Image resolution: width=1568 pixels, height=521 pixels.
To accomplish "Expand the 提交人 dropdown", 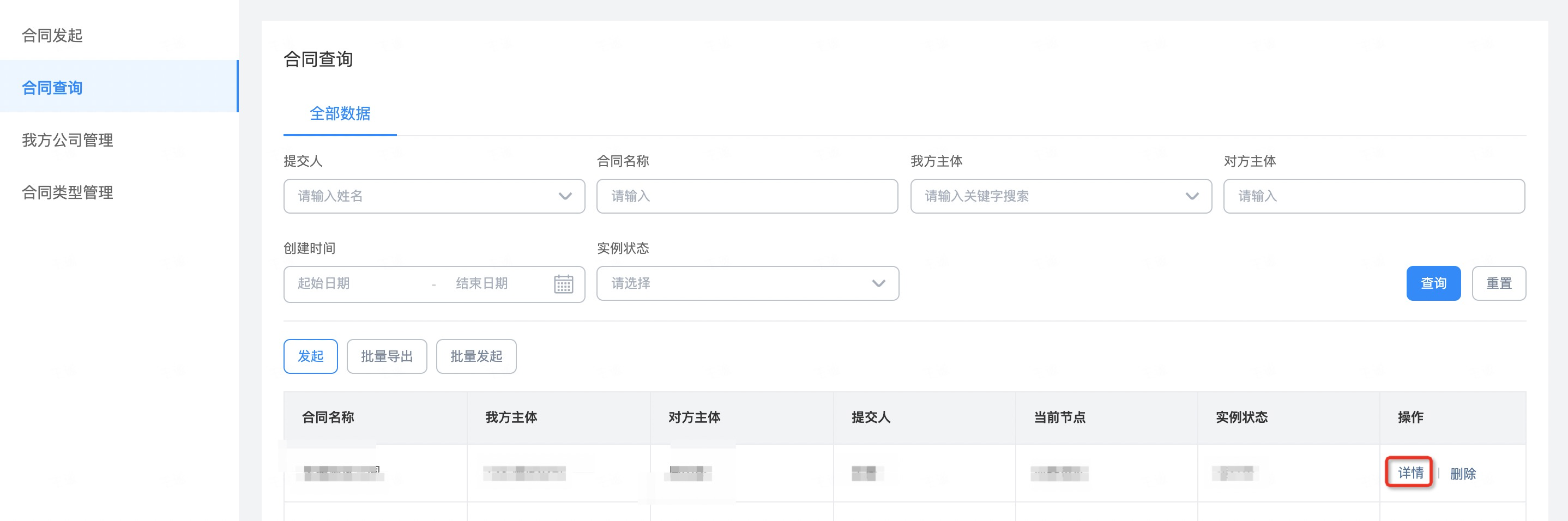I will pyautogui.click(x=433, y=196).
